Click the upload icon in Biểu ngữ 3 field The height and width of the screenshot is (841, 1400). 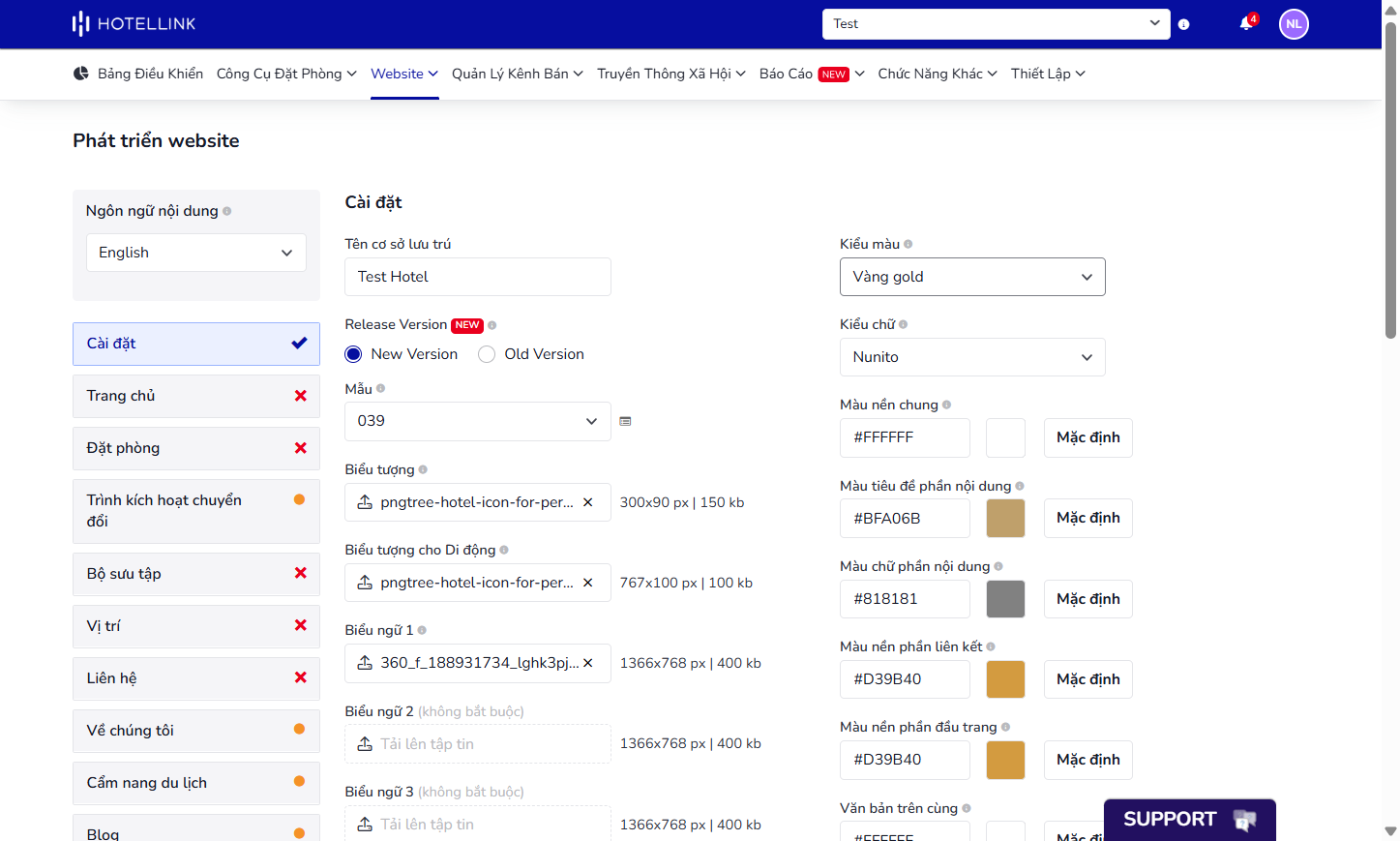tap(365, 825)
